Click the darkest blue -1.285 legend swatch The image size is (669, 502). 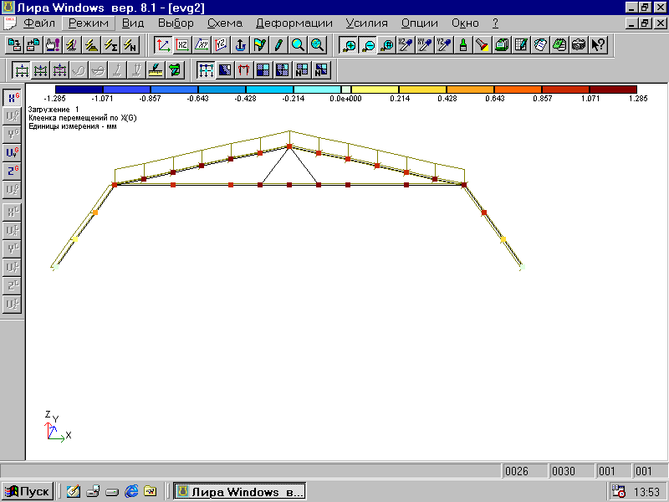pos(79,90)
